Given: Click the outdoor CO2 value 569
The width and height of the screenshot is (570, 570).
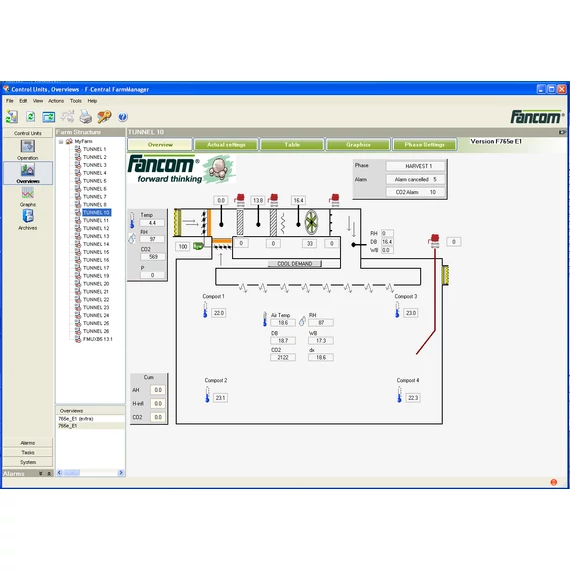Looking at the screenshot, I should 153,257.
